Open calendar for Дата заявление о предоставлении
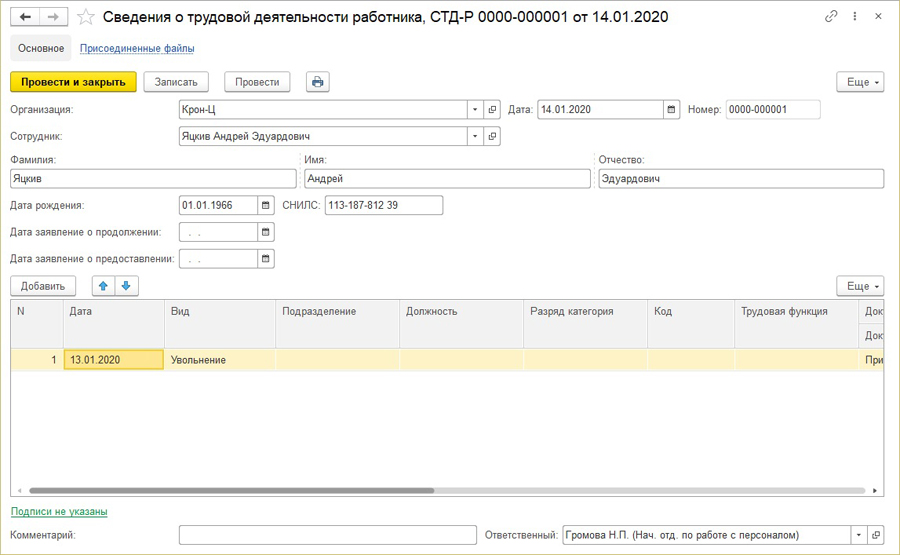The image size is (900, 555). pos(265,259)
